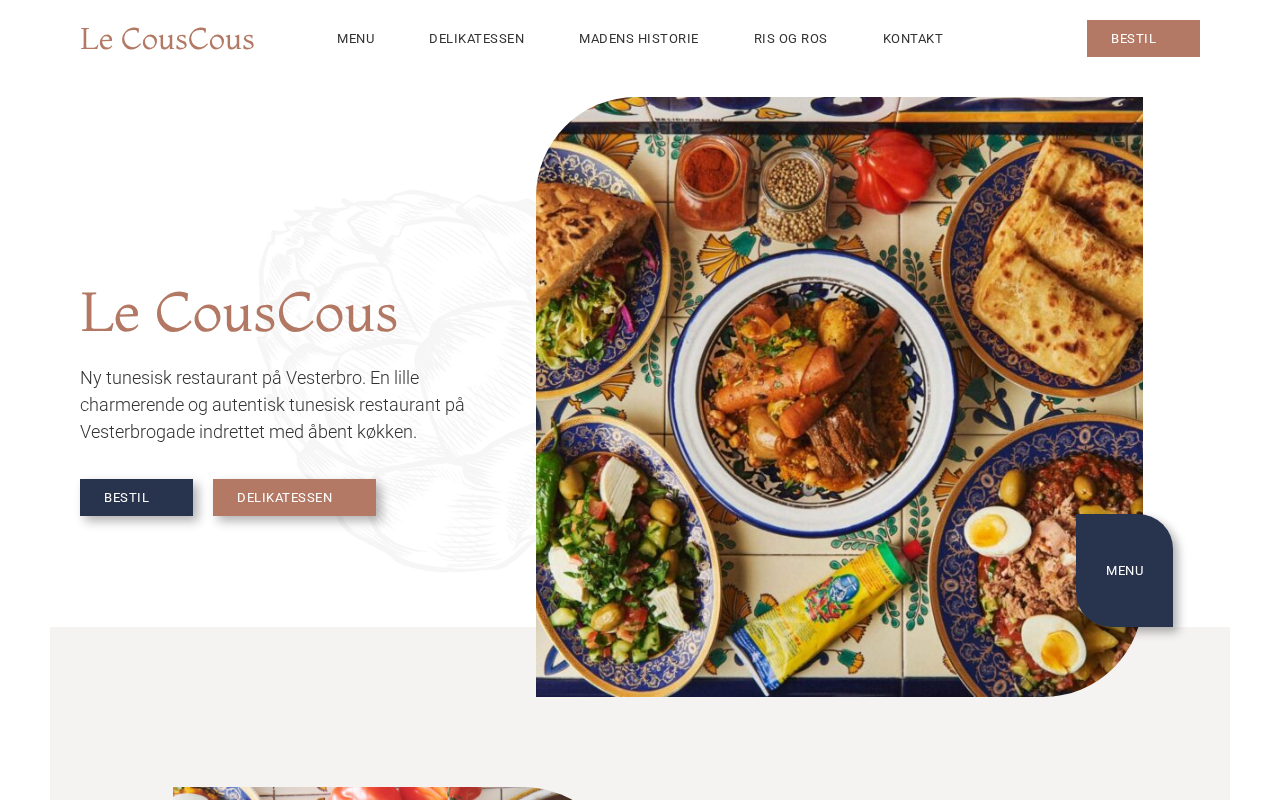
Task: Click the partially visible image at page bottom
Action: coord(380,793)
